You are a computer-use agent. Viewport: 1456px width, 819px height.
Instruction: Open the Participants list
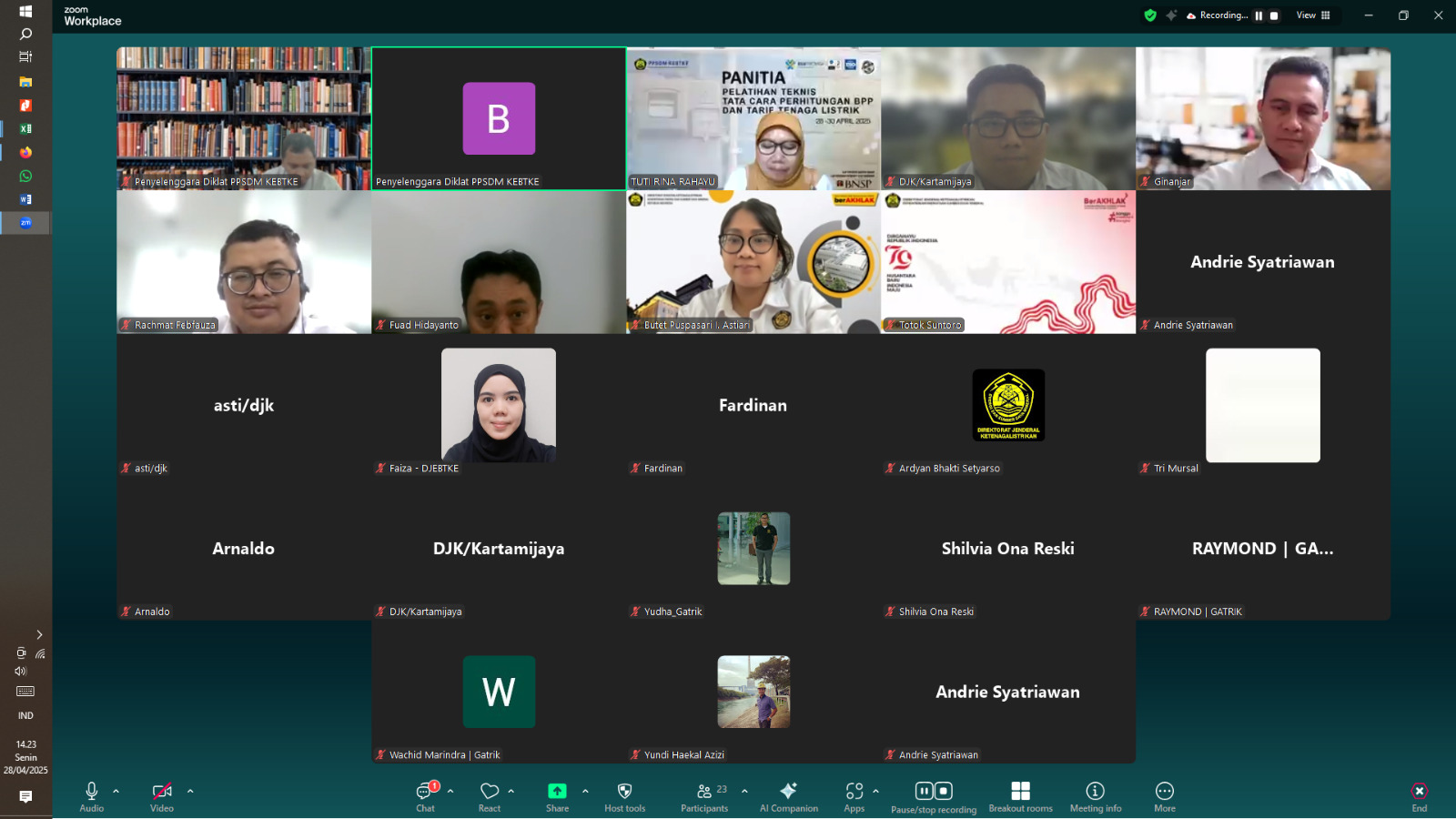click(x=705, y=796)
